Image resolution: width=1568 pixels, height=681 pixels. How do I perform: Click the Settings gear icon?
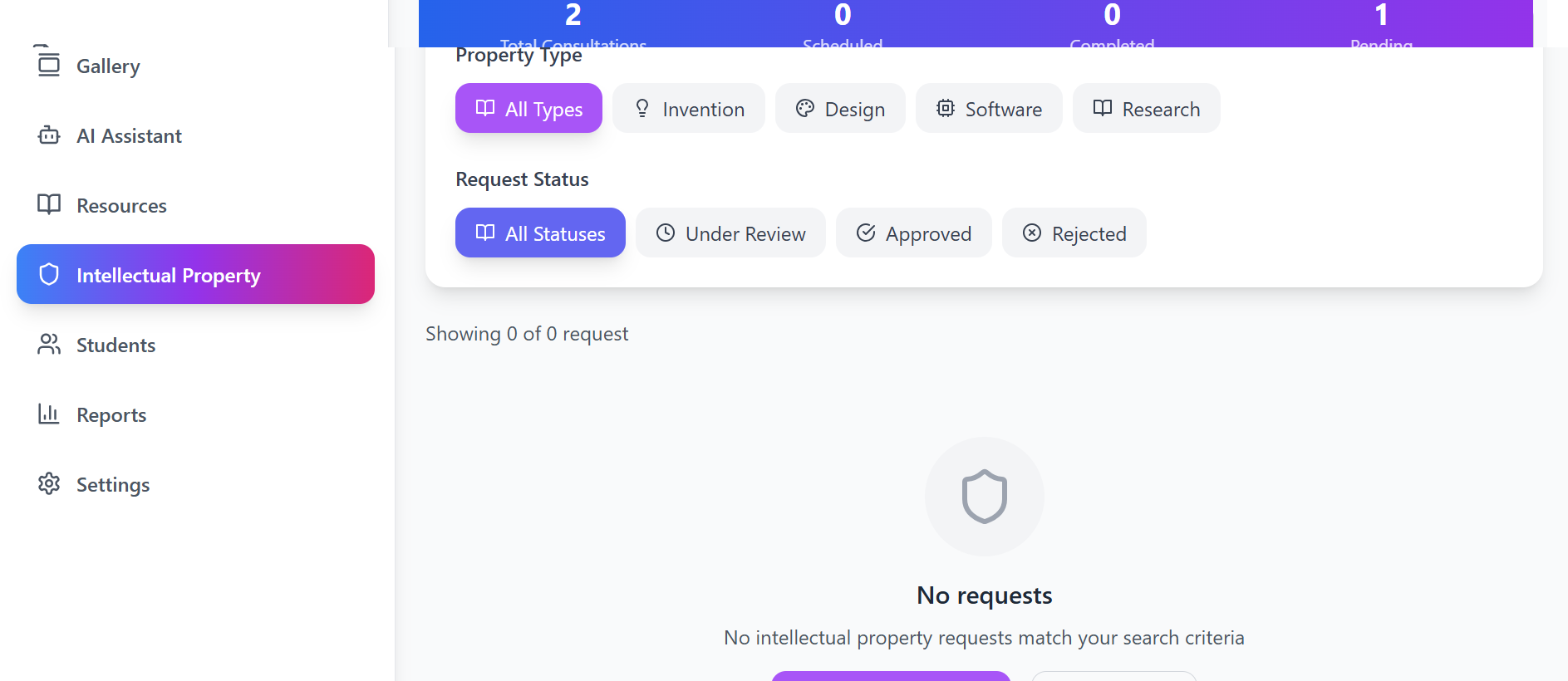[x=49, y=483]
